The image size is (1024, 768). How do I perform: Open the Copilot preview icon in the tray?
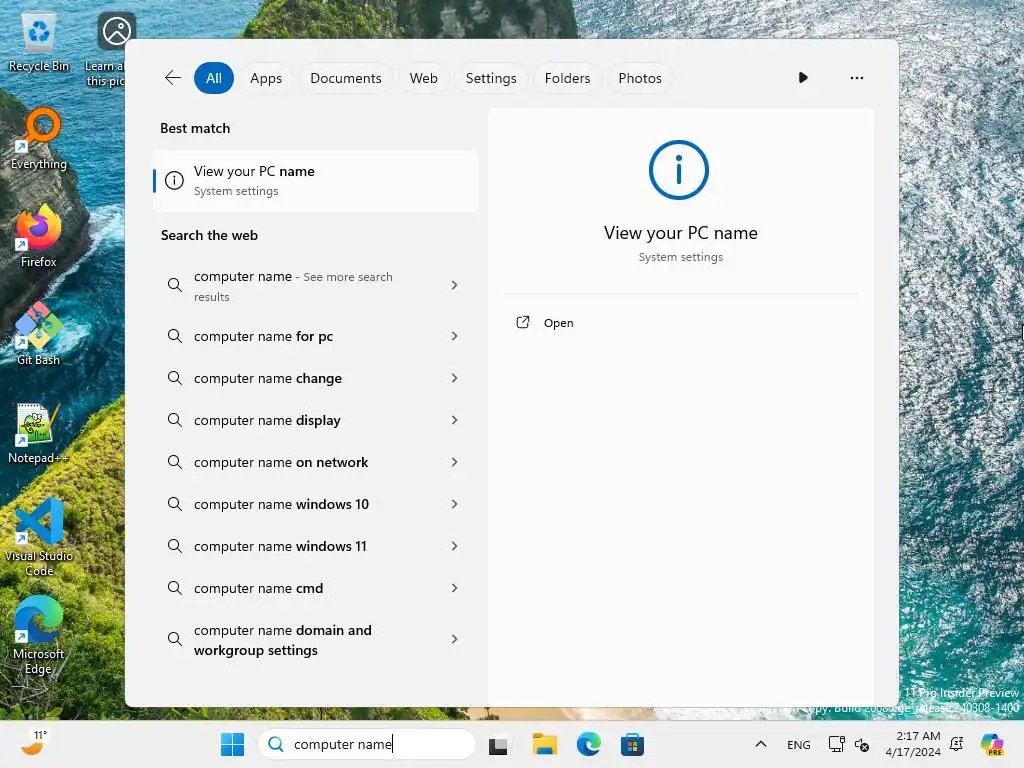(x=992, y=744)
